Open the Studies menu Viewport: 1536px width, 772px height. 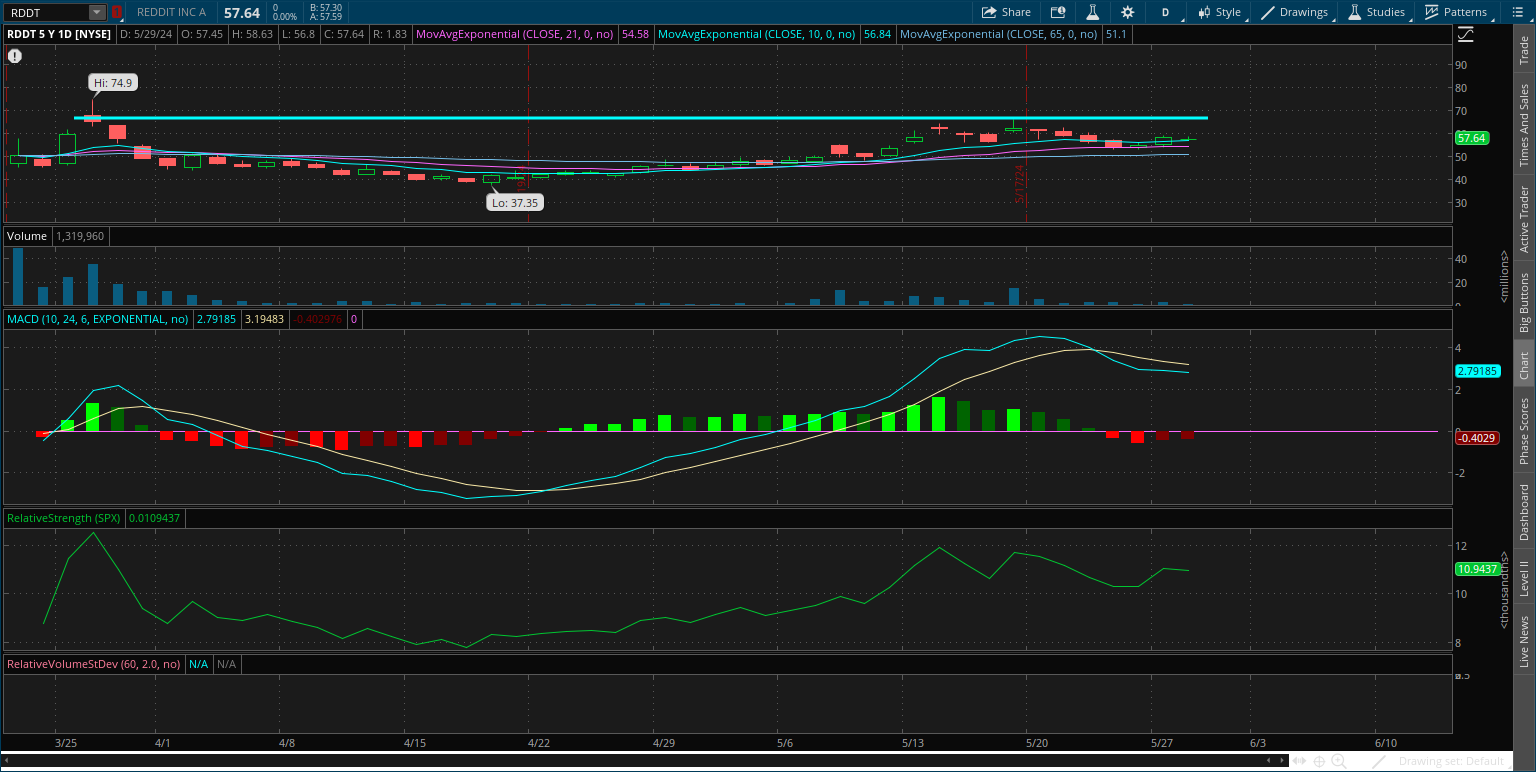(1377, 12)
